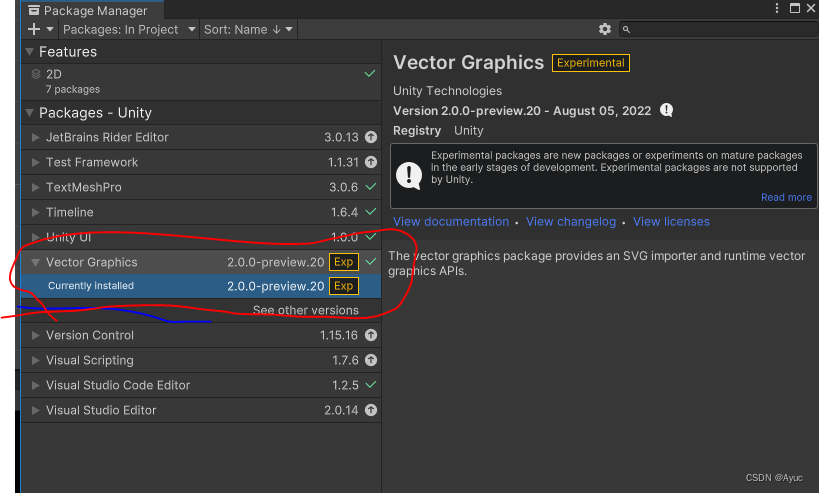This screenshot has width=819, height=493.
Task: Click update arrow icon for Visual Scripting
Action: (x=371, y=360)
